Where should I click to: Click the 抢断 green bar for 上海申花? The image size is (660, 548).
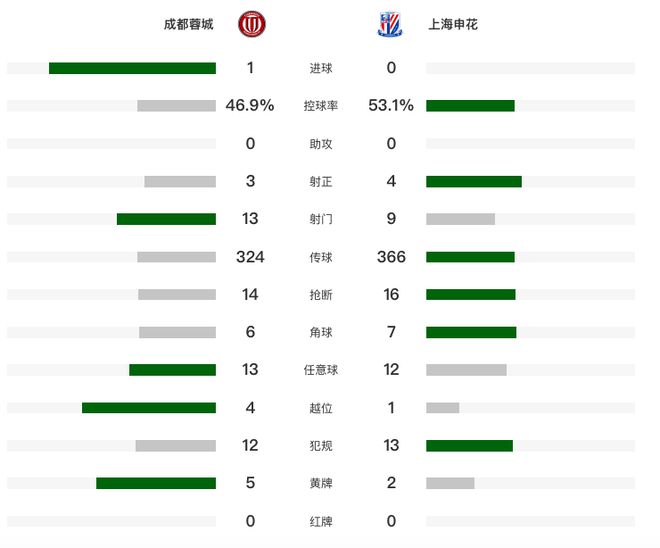point(471,294)
